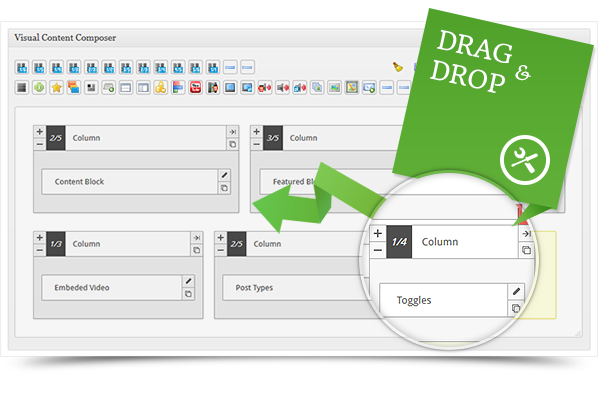The width and height of the screenshot is (600, 394).
Task: Edit the Content Block with pencil icon
Action: click(x=225, y=175)
